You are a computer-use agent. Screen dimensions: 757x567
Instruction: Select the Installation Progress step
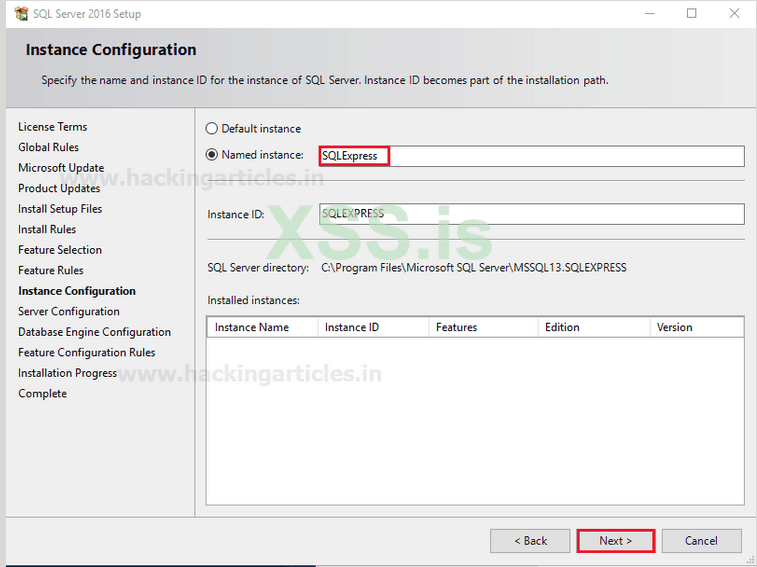(68, 373)
